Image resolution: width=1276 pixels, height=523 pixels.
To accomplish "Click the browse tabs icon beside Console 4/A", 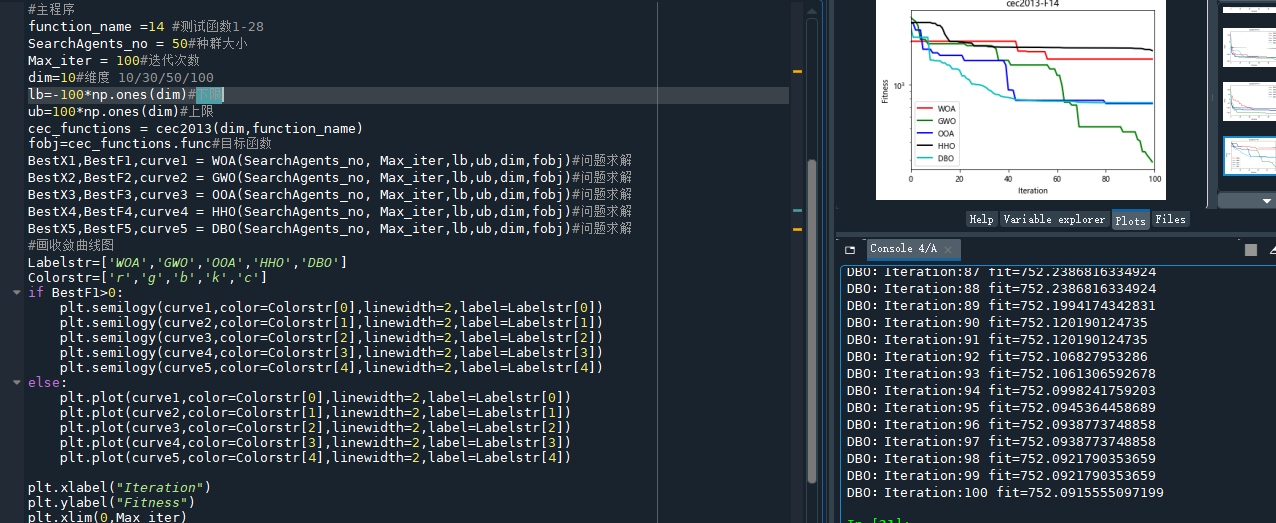I will tap(850, 249).
